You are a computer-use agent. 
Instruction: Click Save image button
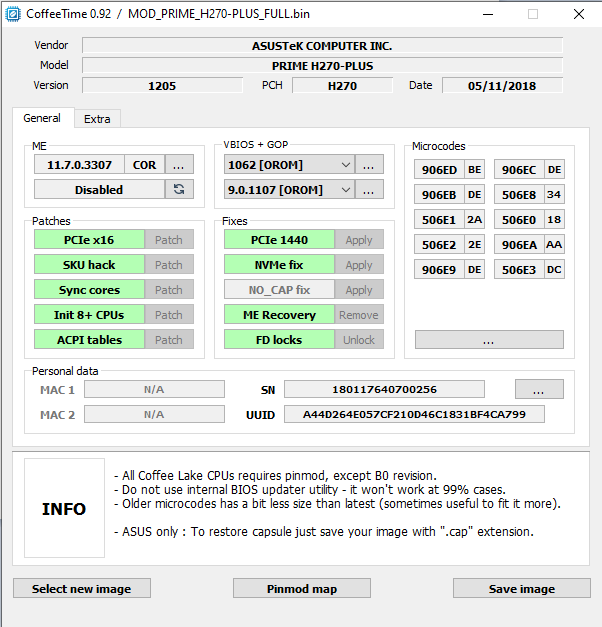coord(522,588)
